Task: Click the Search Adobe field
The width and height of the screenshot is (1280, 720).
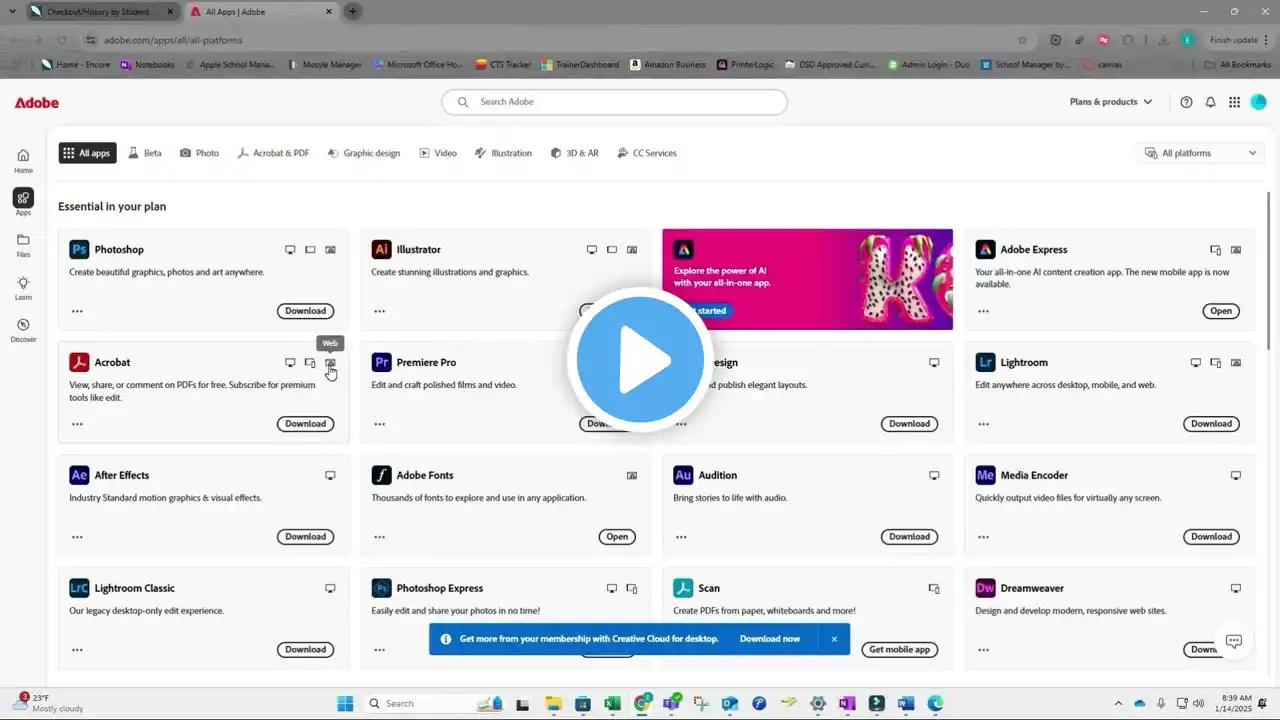Action: pos(614,102)
